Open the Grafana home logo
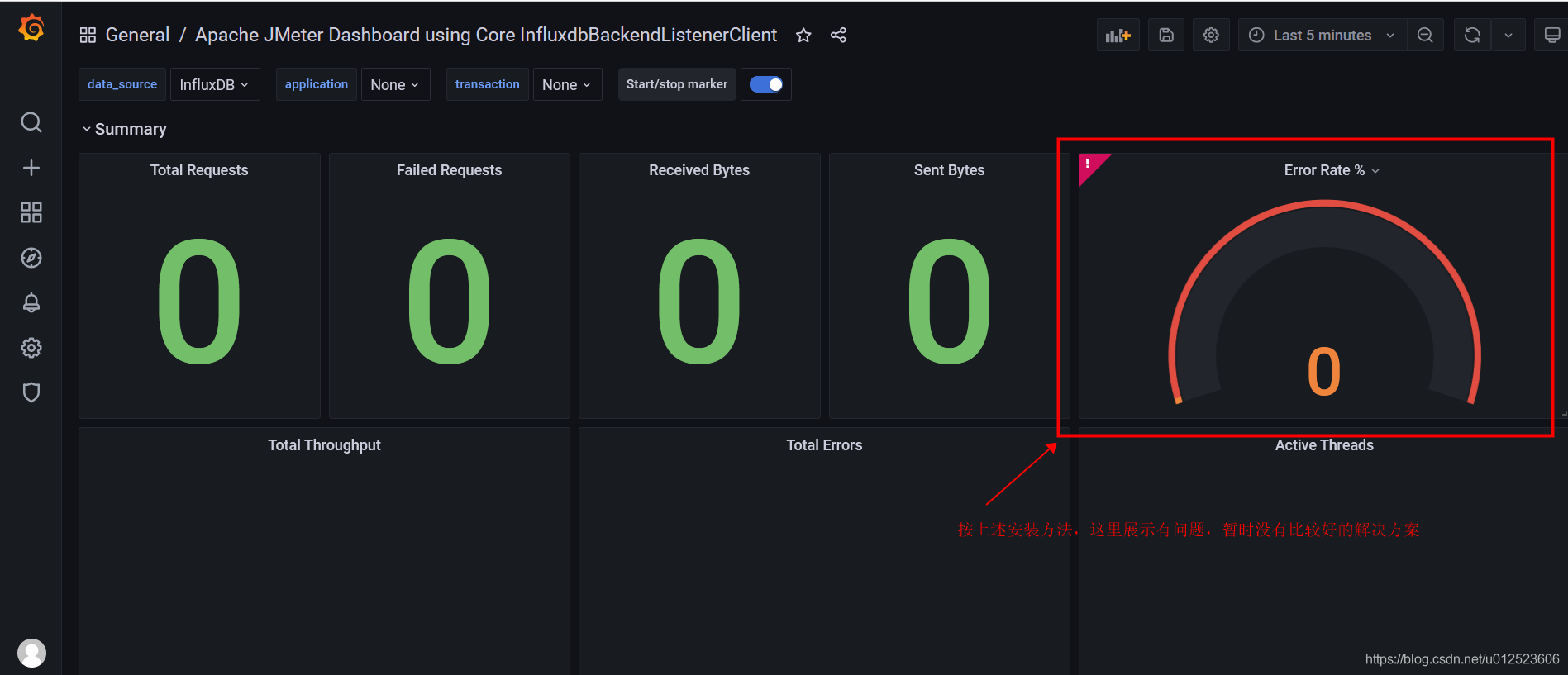Screen dimensions: 1568x675 31,28
